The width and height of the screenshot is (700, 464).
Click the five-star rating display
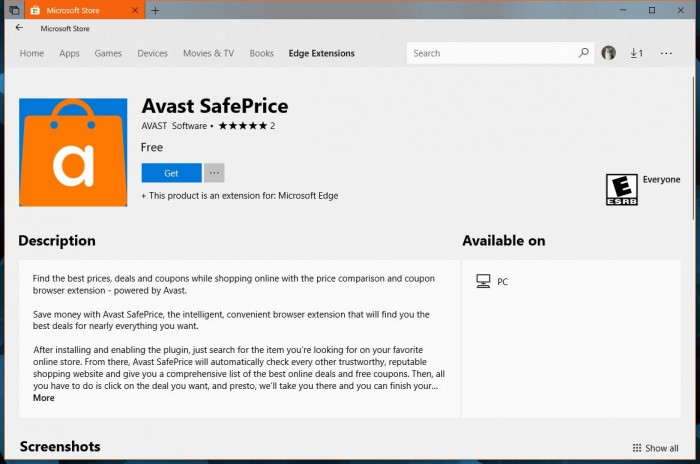tap(241, 126)
